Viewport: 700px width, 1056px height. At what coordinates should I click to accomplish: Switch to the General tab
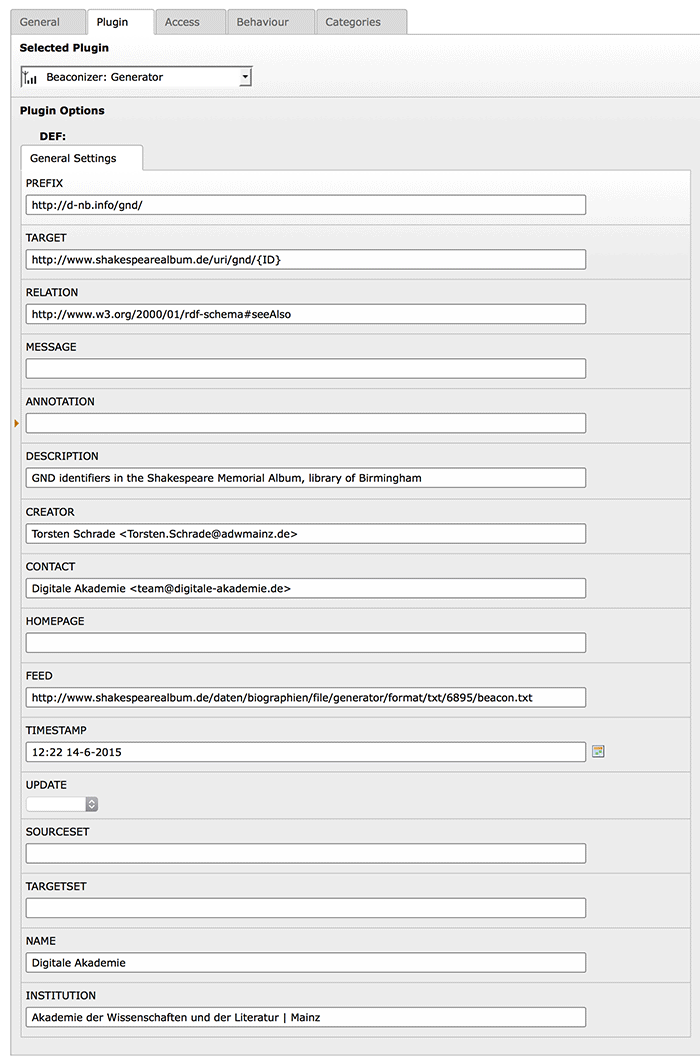coord(41,22)
